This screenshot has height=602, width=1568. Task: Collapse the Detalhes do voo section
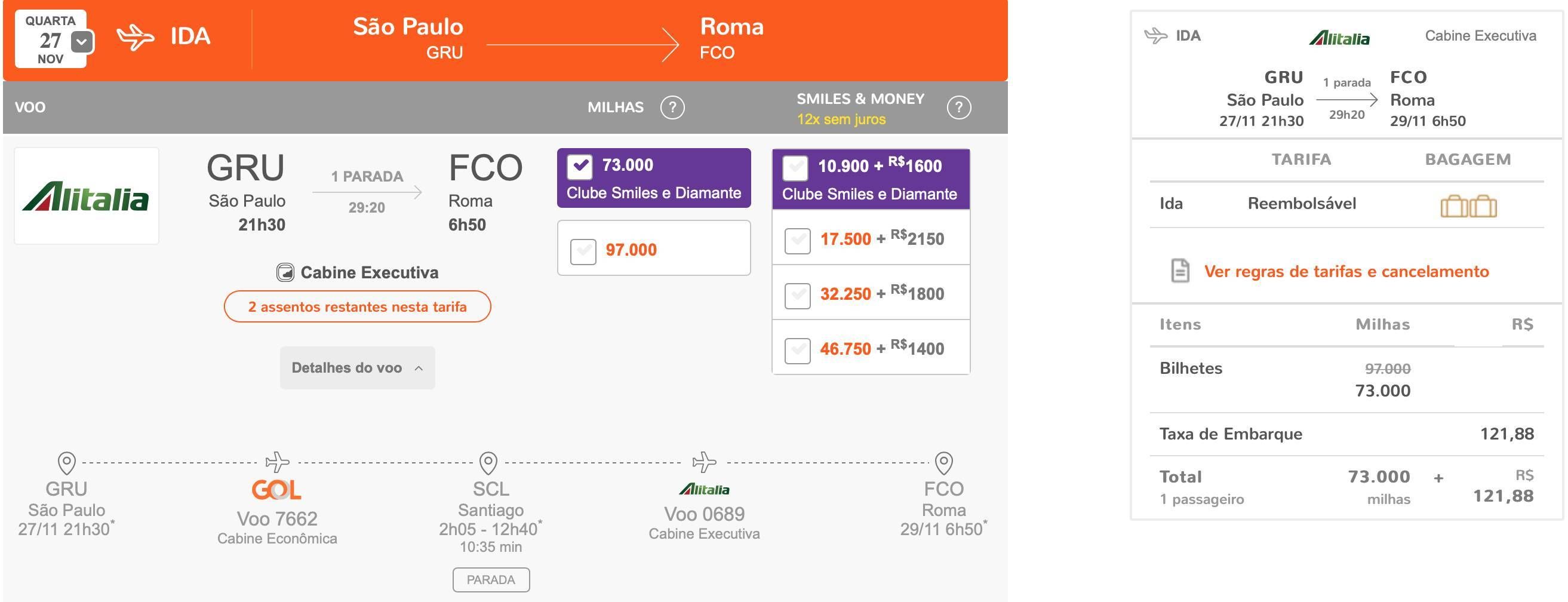(x=357, y=368)
